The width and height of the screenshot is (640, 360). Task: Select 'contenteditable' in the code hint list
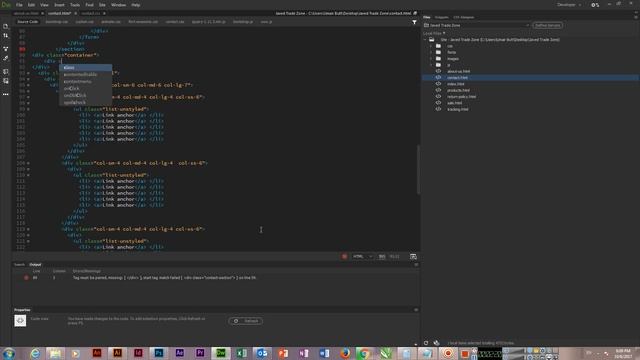(86, 74)
